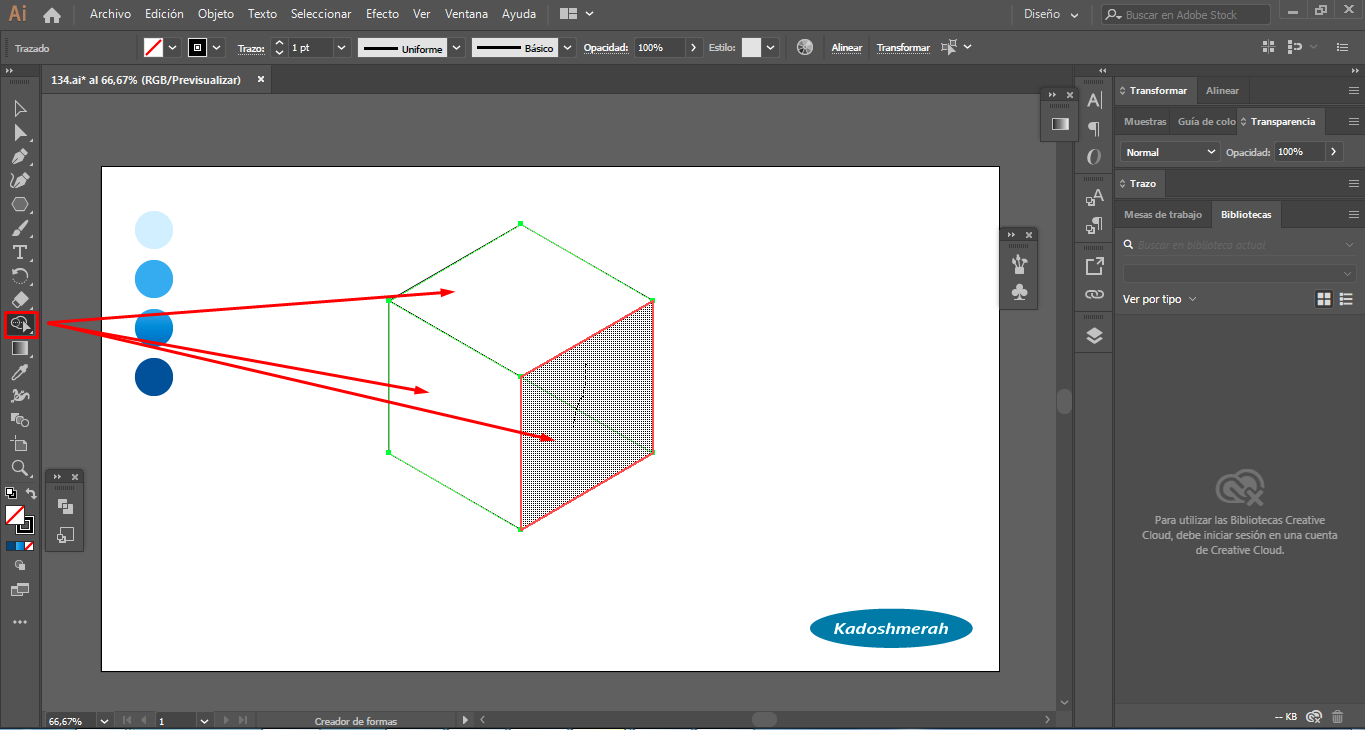This screenshot has height=730, width=1365.
Task: Select the Polygon shape tool
Action: pyautogui.click(x=20, y=204)
